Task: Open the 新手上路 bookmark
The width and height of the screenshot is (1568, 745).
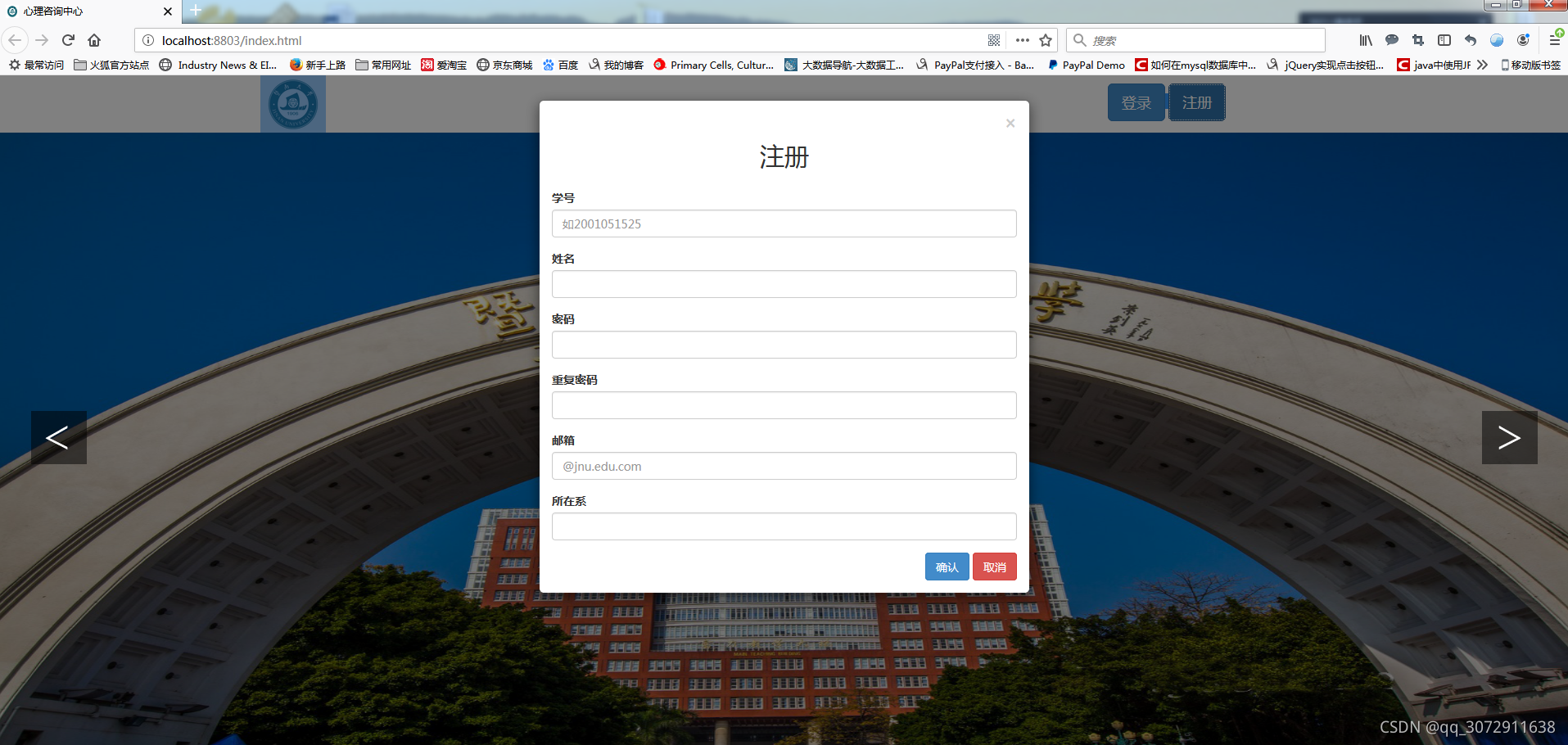Action: [318, 65]
